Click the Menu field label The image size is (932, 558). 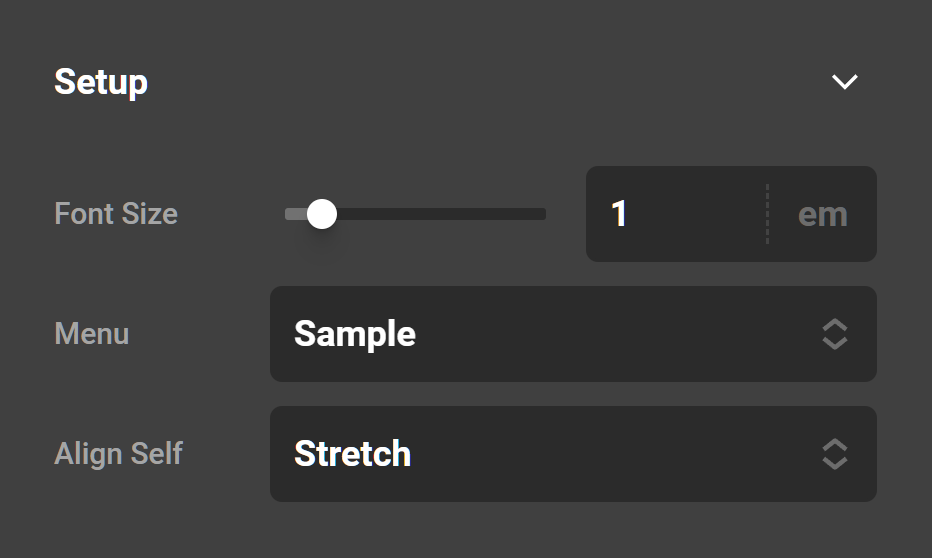coord(92,334)
